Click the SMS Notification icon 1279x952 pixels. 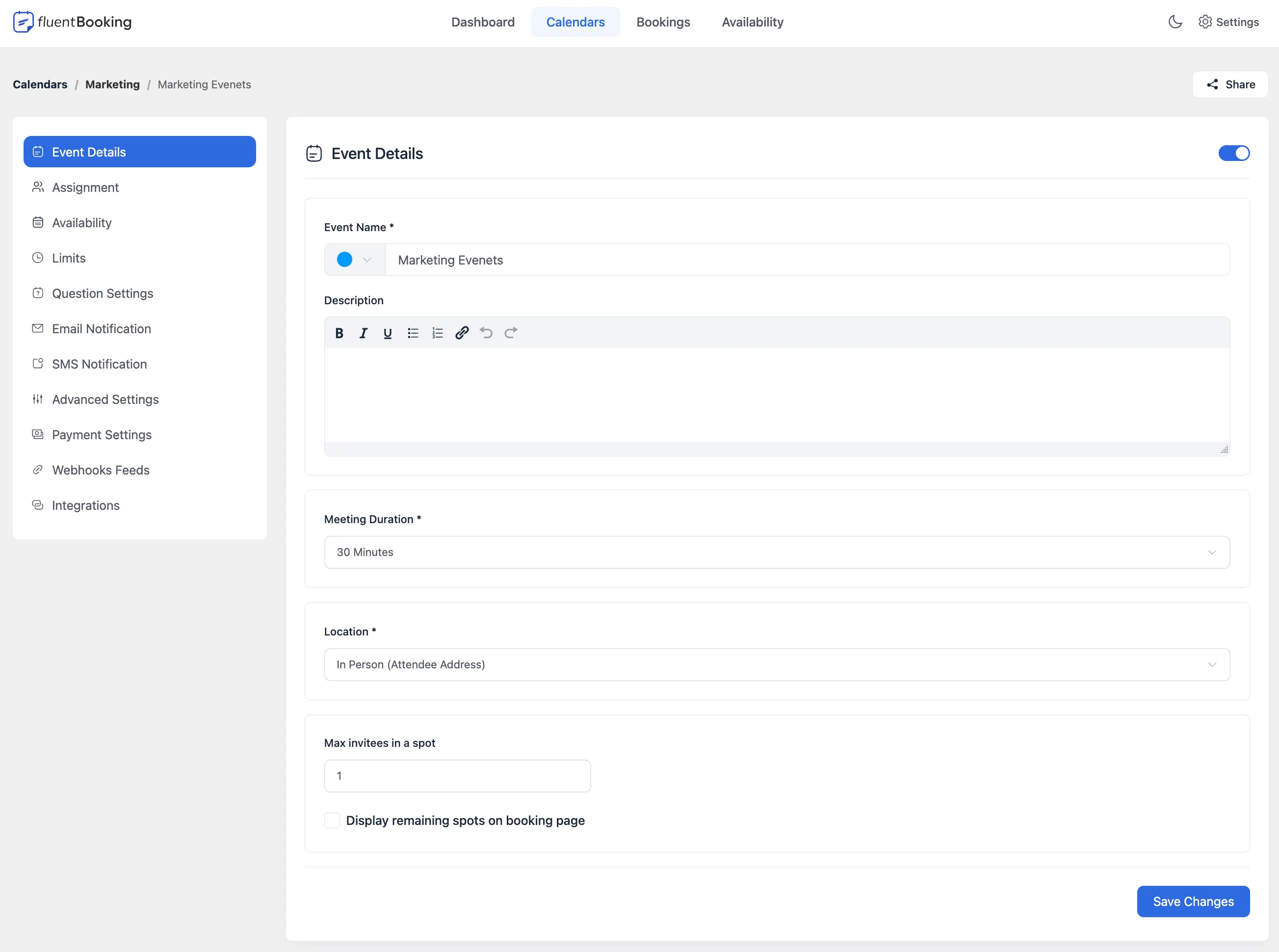point(38,364)
